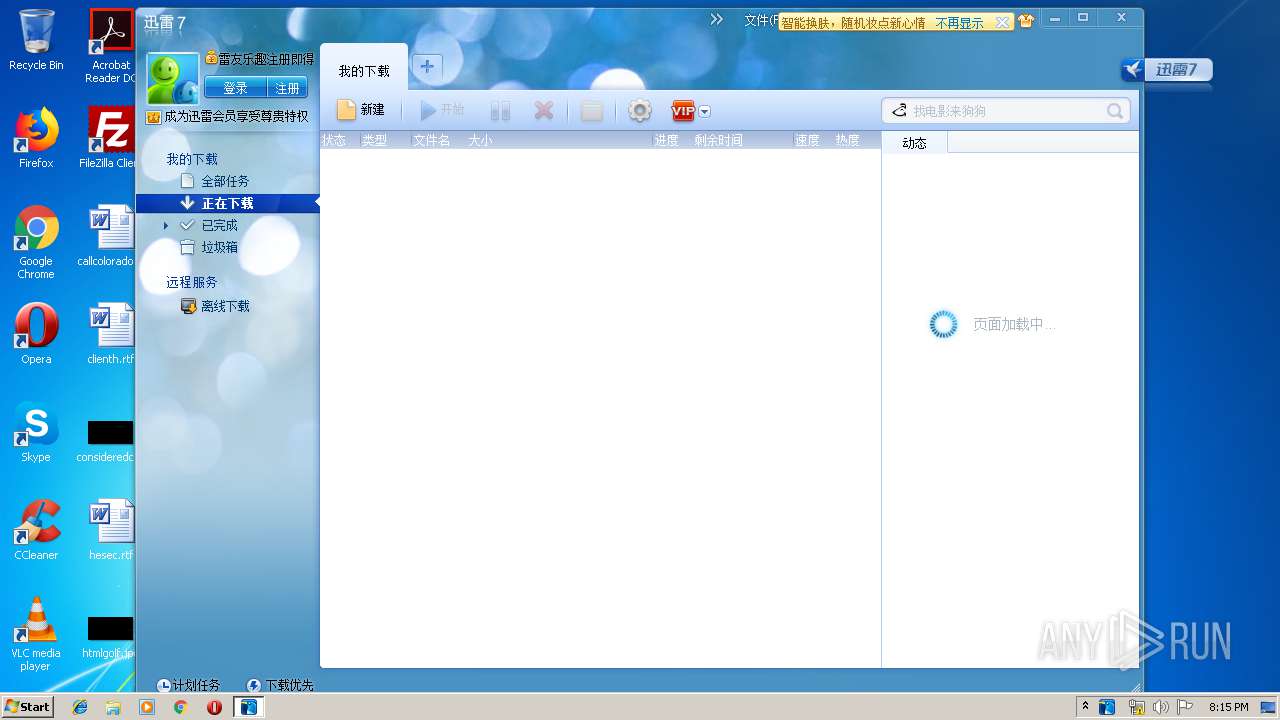Sort by the 热度 column header
The image size is (1280, 720).
pos(848,141)
